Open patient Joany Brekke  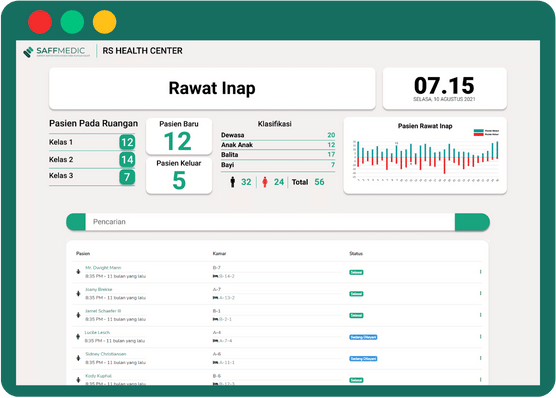99,289
